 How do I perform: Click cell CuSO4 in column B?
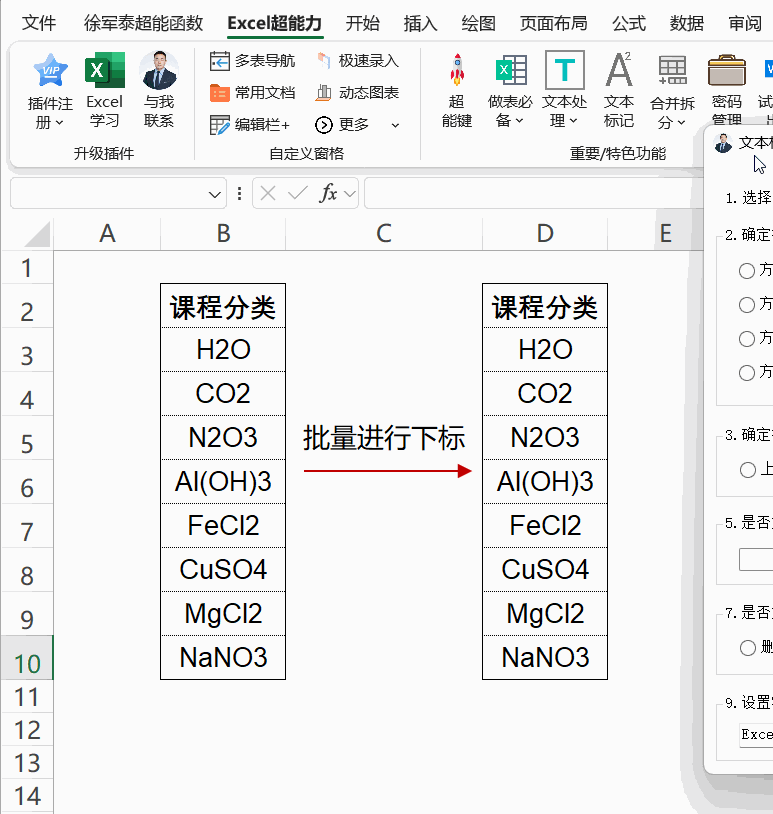point(223,569)
